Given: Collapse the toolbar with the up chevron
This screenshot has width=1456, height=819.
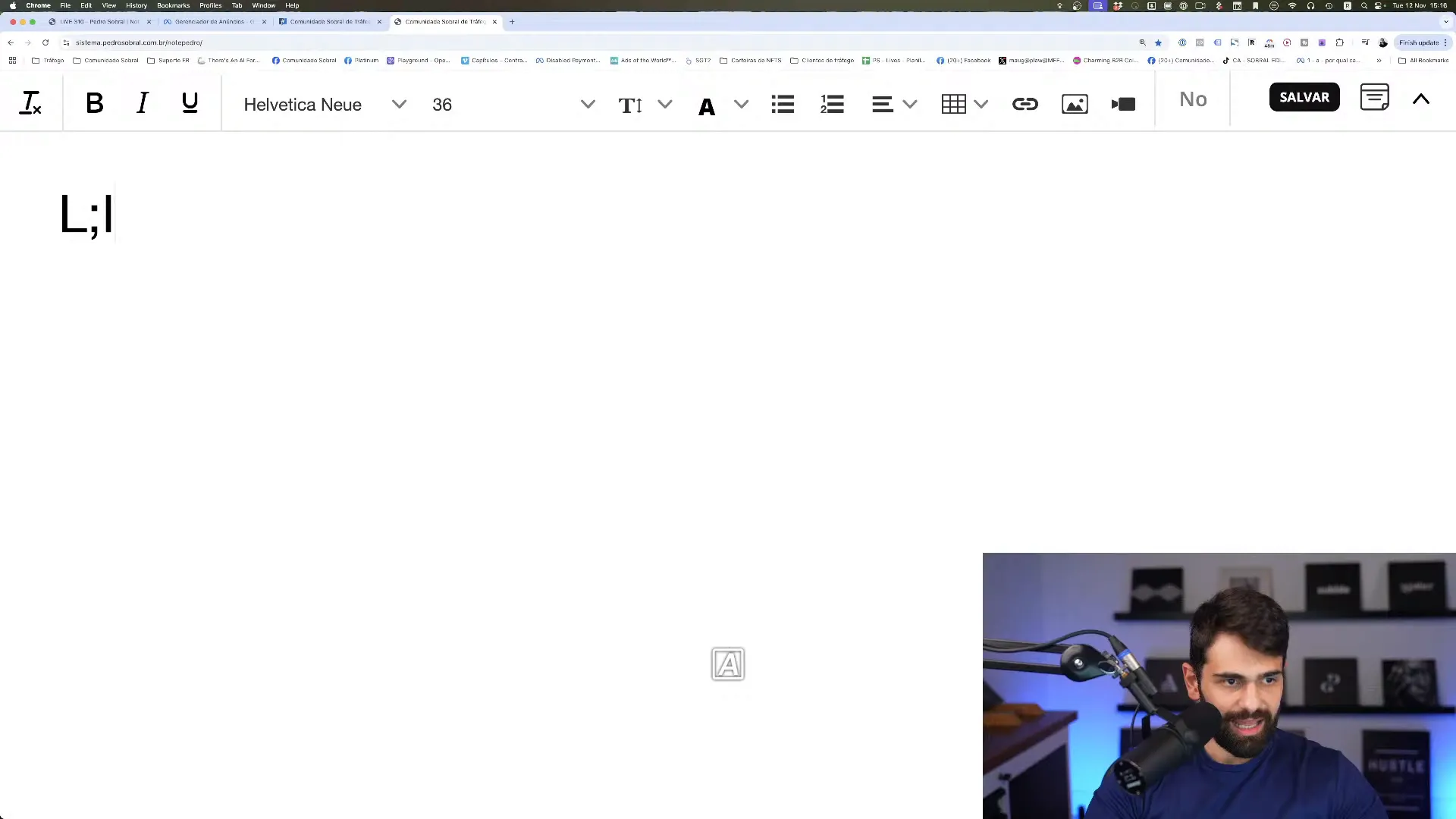Looking at the screenshot, I should tap(1421, 99).
